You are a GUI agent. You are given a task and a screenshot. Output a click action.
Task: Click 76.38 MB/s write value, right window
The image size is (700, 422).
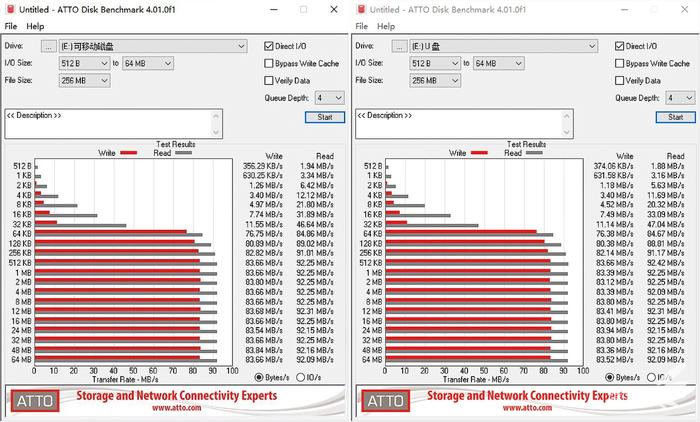click(615, 234)
